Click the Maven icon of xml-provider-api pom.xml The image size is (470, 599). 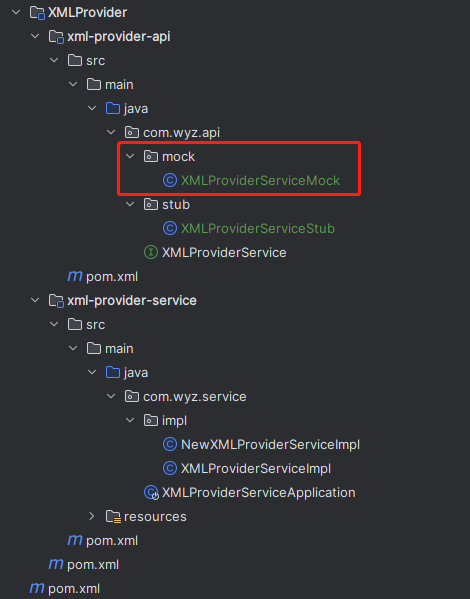click(75, 276)
